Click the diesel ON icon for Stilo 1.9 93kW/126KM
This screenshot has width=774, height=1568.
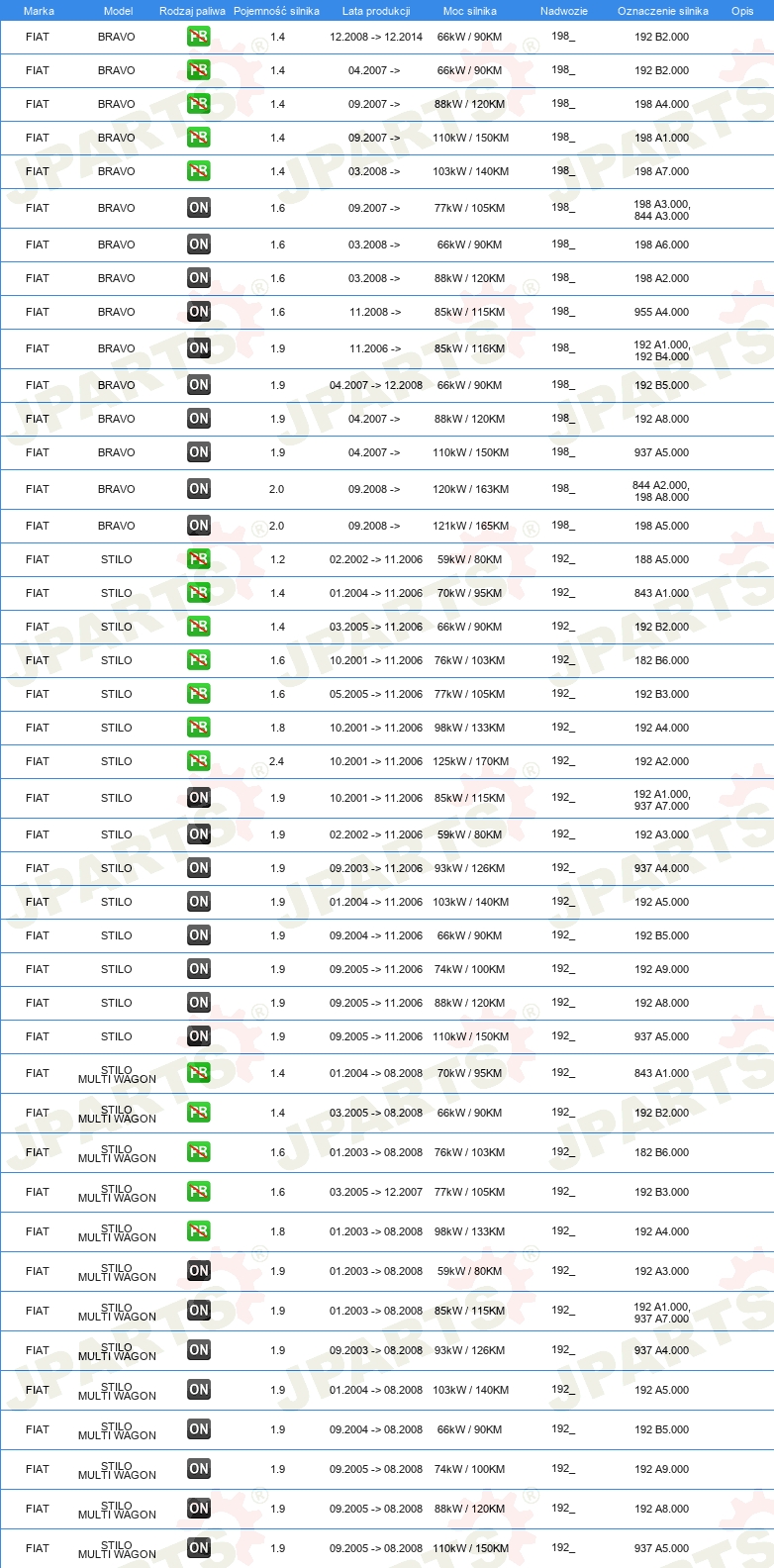pos(199,868)
